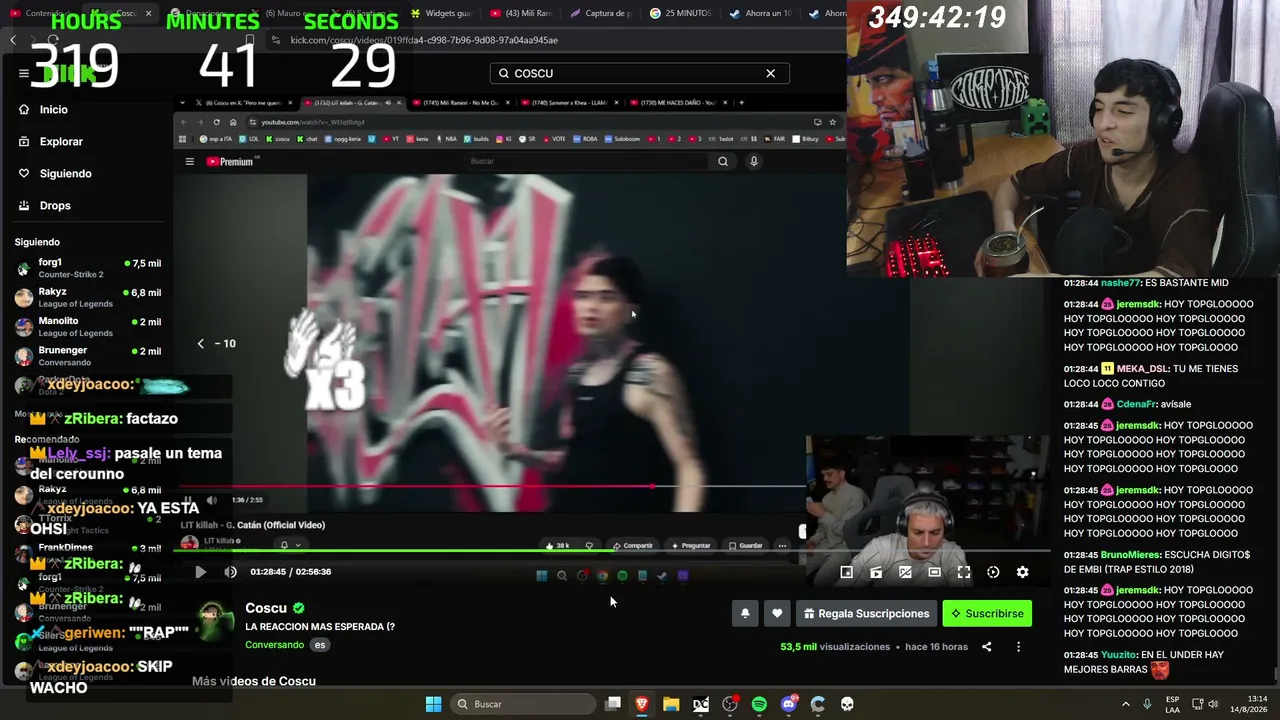The width and height of the screenshot is (1280, 720).
Task: Open Kick player settings gear
Action: pos(1022,572)
